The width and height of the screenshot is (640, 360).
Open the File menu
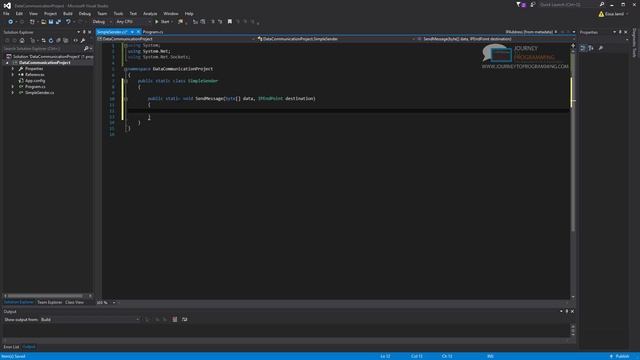[x=6, y=13]
